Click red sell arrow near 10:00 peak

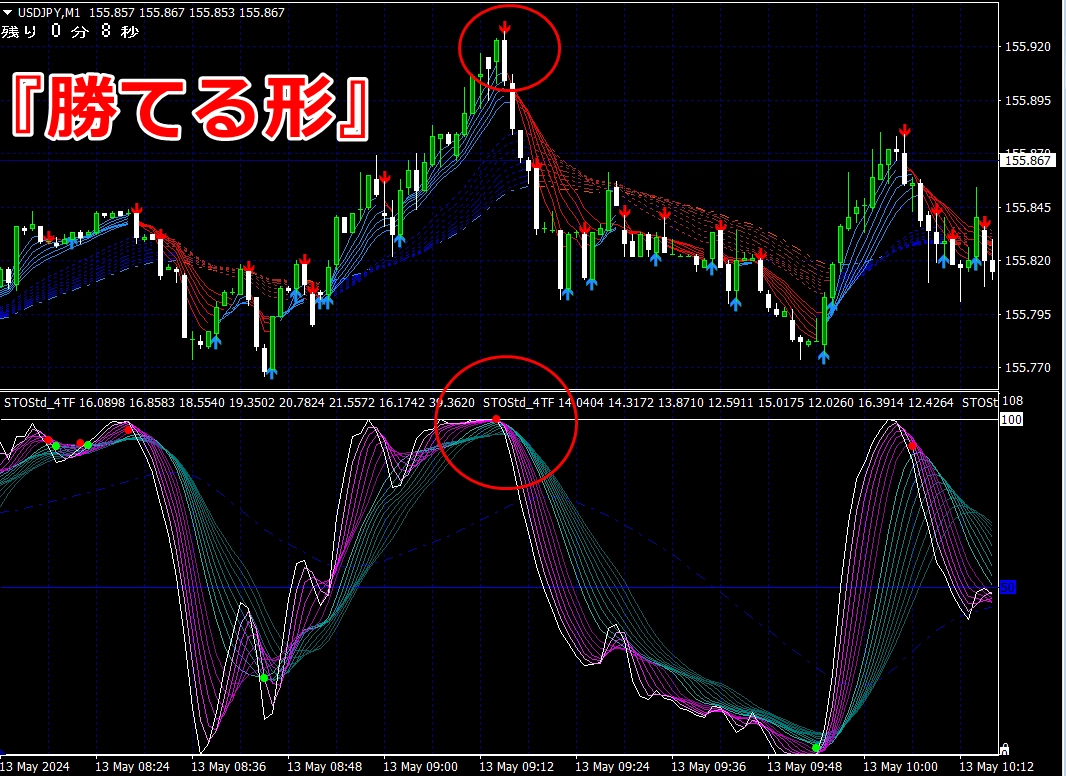point(904,130)
